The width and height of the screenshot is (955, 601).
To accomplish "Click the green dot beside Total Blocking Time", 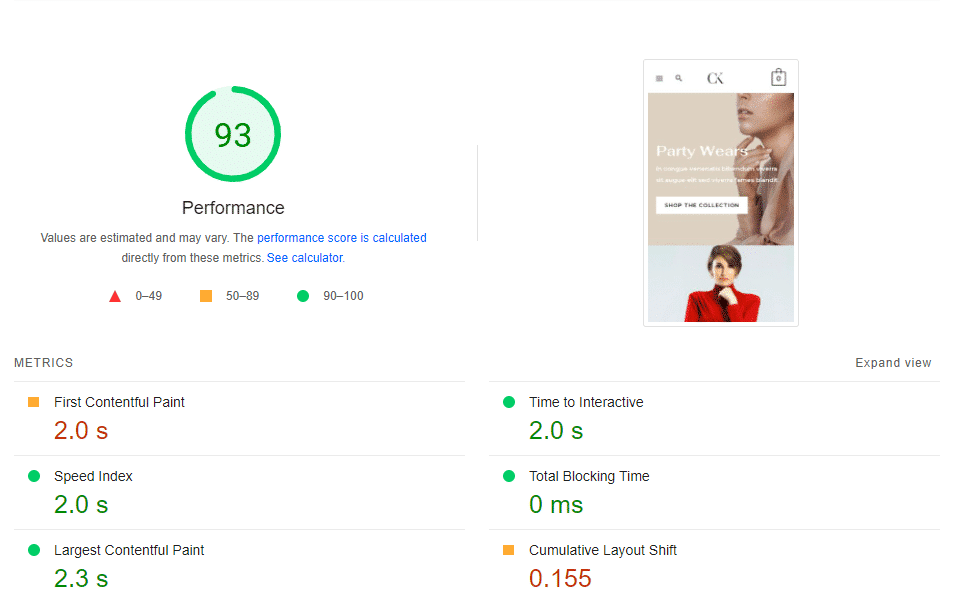I will point(507,476).
